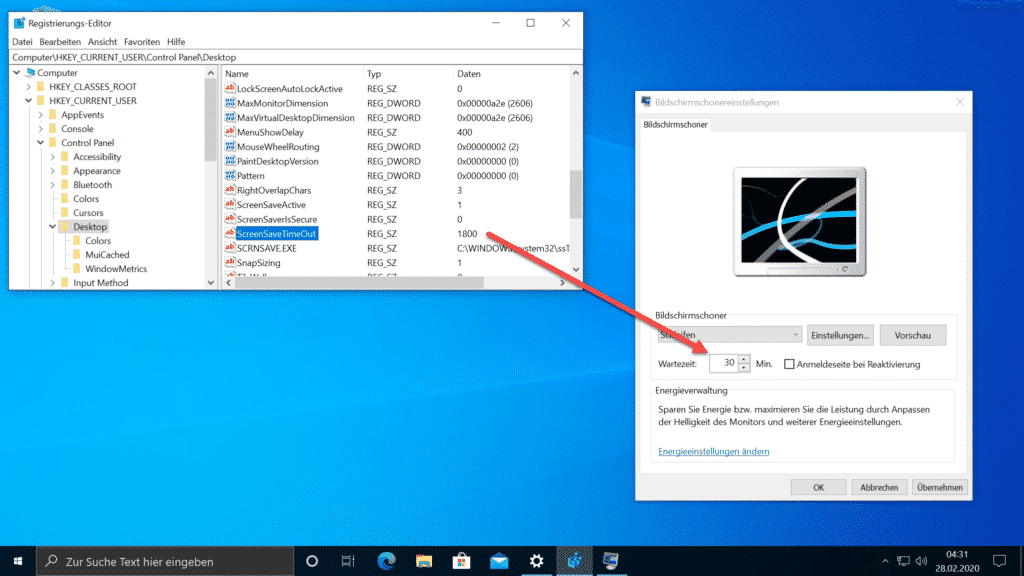
Task: Select the Bildschirmschoner tab
Action: coord(675,124)
